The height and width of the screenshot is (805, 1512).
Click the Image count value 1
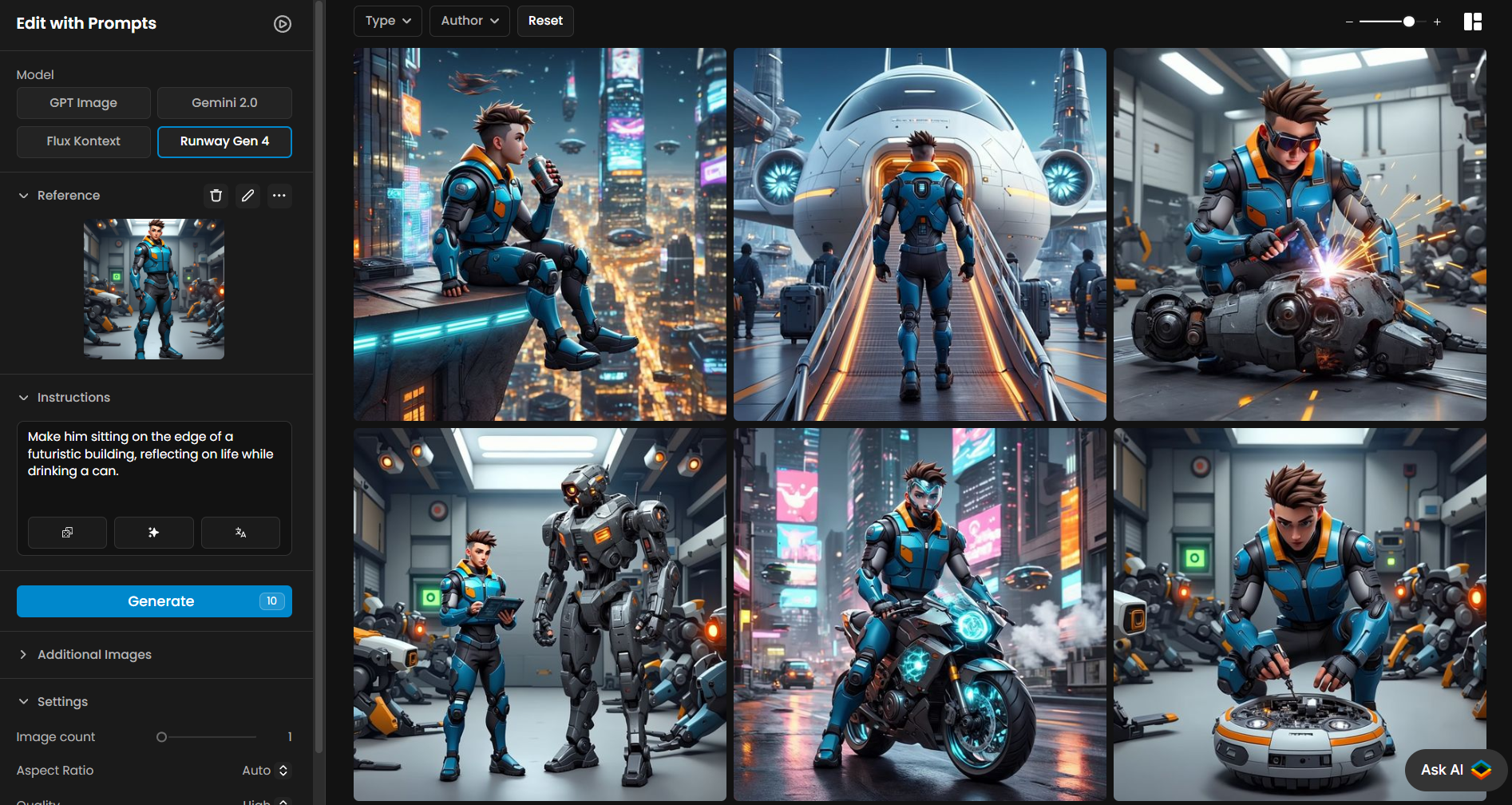289,737
